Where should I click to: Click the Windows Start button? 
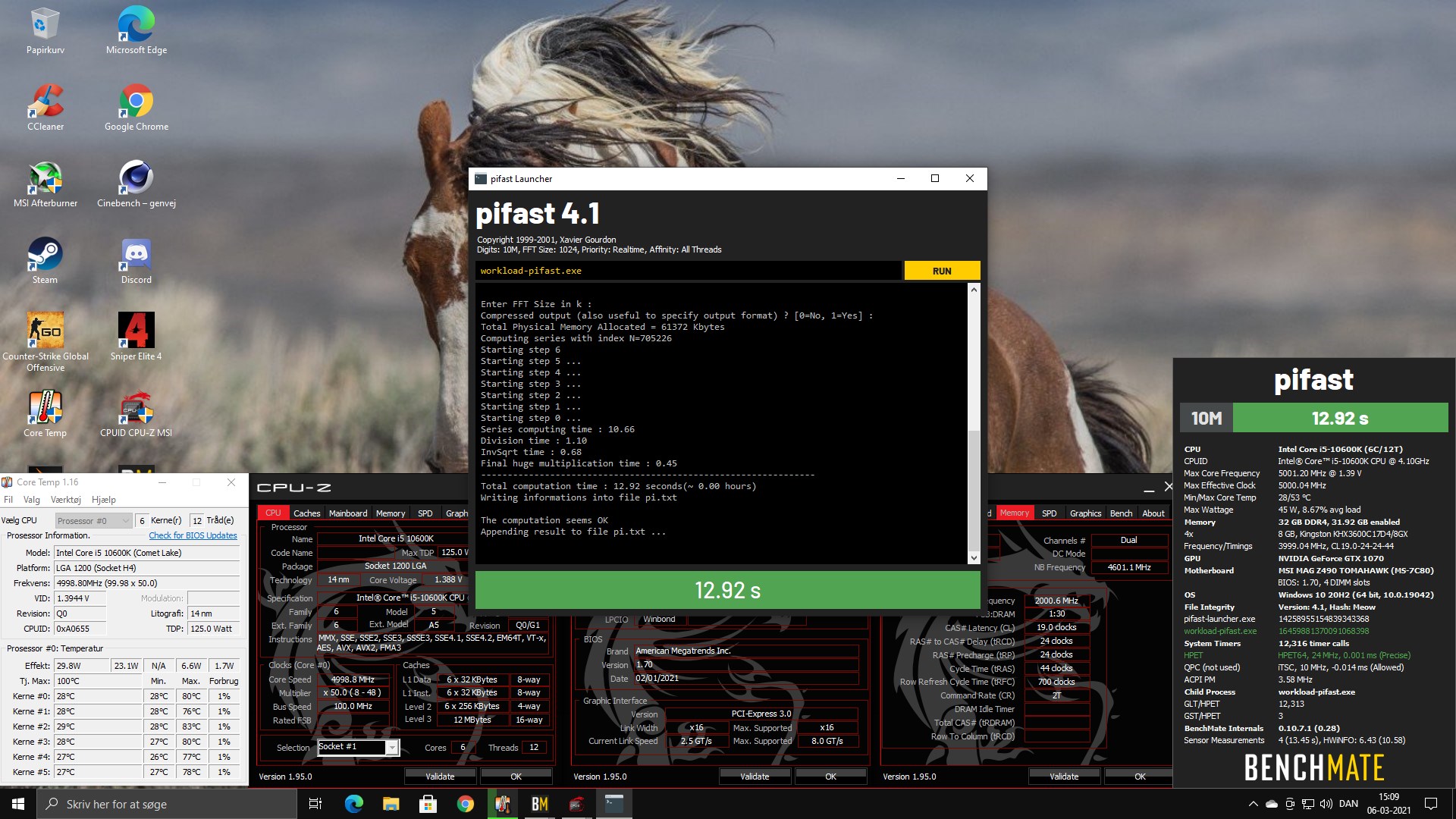pos(18,804)
